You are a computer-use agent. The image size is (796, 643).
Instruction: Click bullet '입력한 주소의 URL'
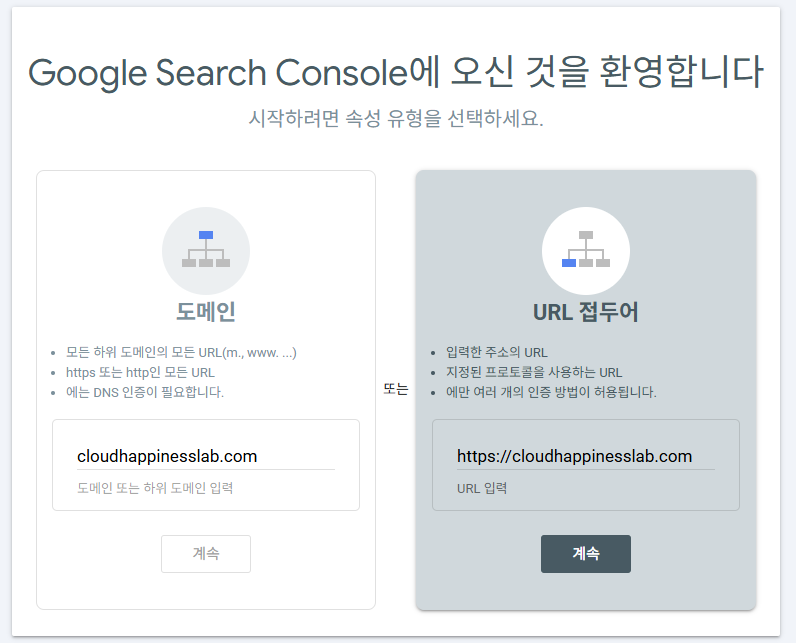pos(496,353)
